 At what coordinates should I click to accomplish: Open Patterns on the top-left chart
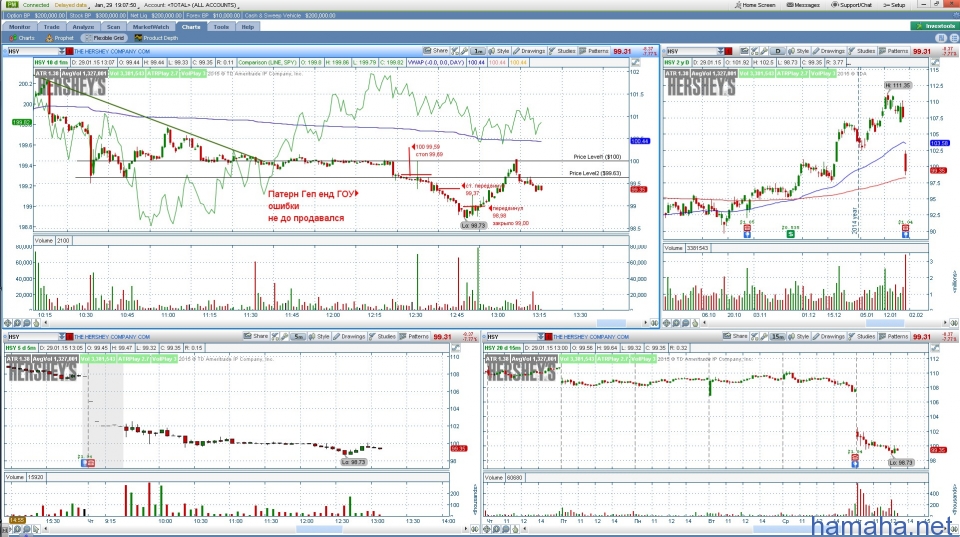coord(594,51)
